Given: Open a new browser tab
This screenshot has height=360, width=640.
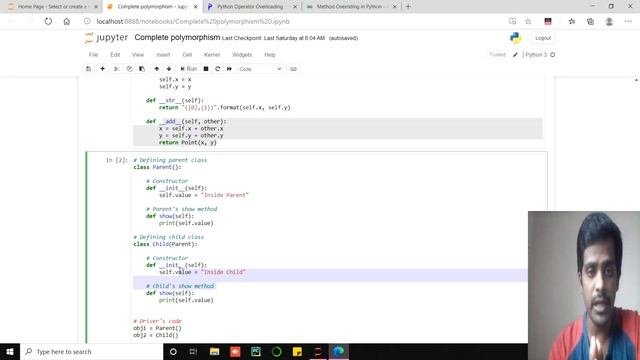Looking at the screenshot, I should click(x=408, y=7).
